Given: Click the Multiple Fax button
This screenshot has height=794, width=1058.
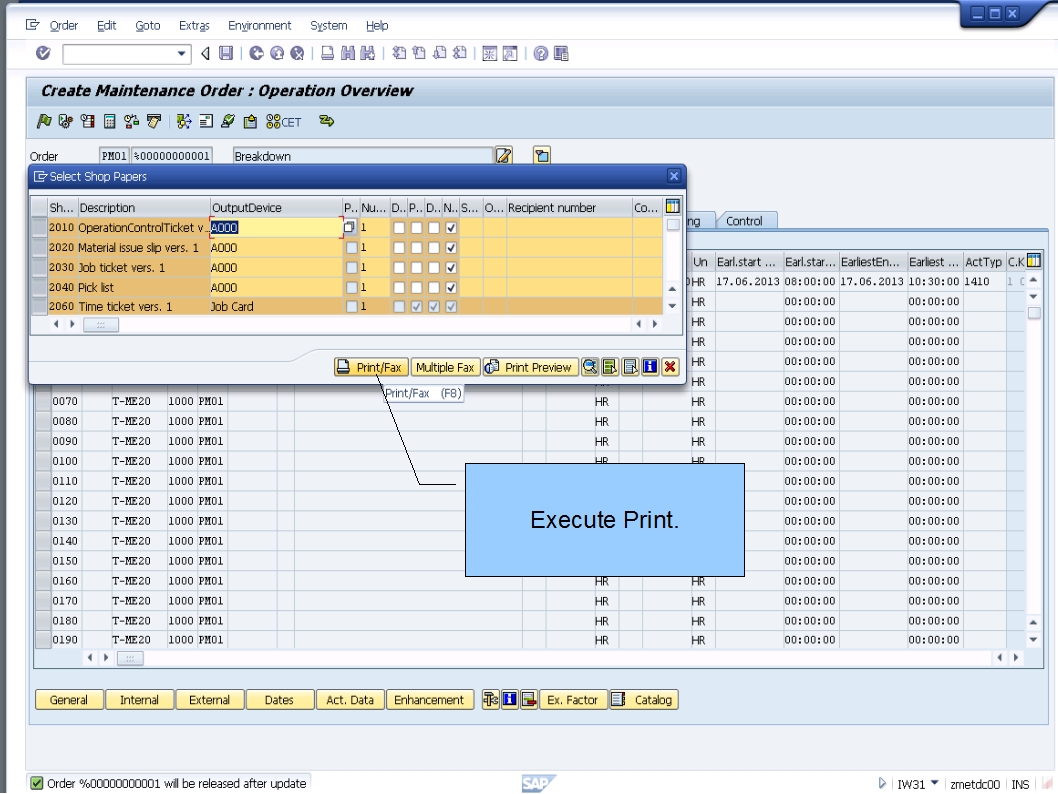Looking at the screenshot, I should (444, 367).
